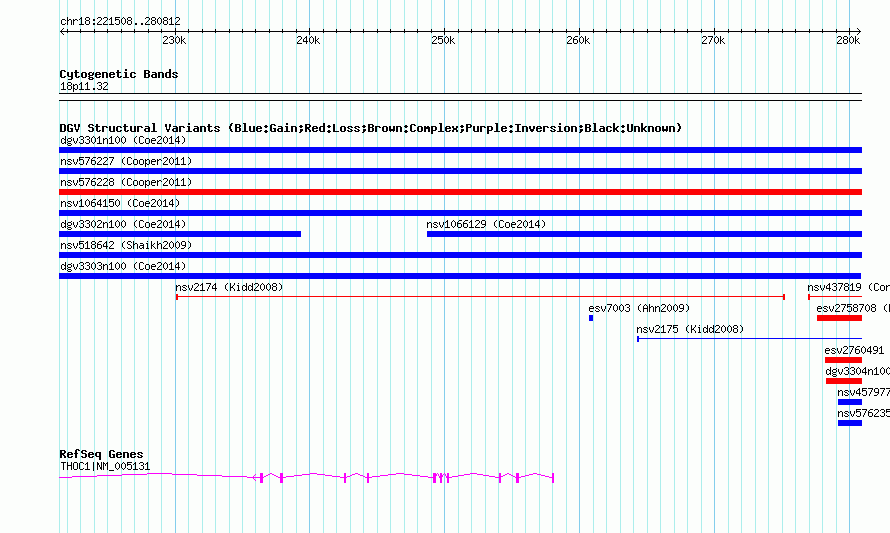890x533 pixels.
Task: Click the nsv1066129 (Coe2014) label
Action: click(x=486, y=224)
